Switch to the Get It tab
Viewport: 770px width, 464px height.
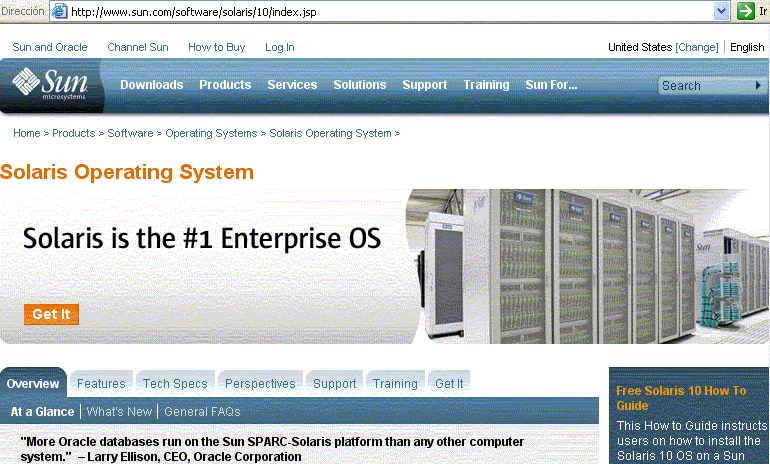(x=449, y=383)
